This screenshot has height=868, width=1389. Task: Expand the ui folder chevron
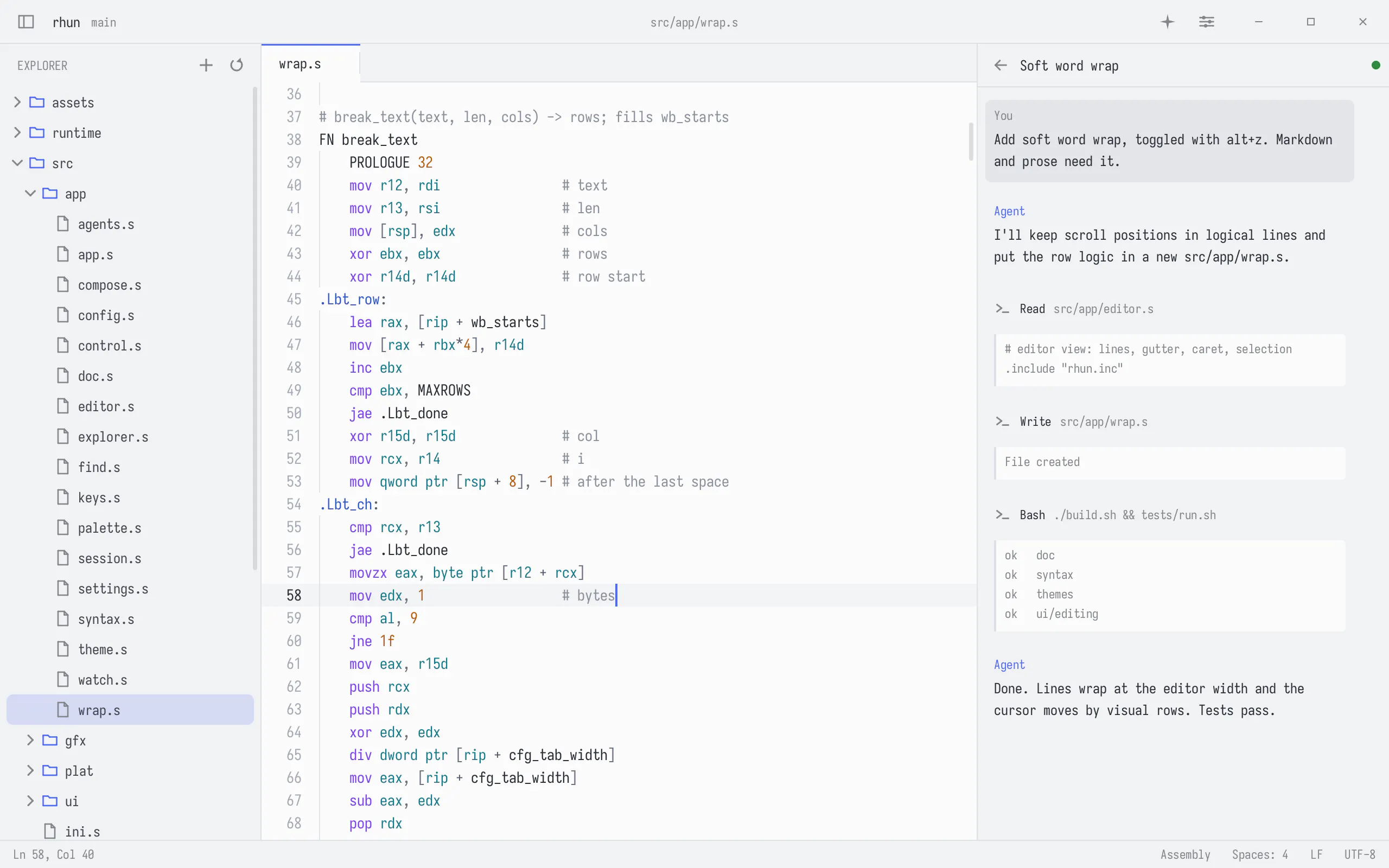(x=30, y=801)
